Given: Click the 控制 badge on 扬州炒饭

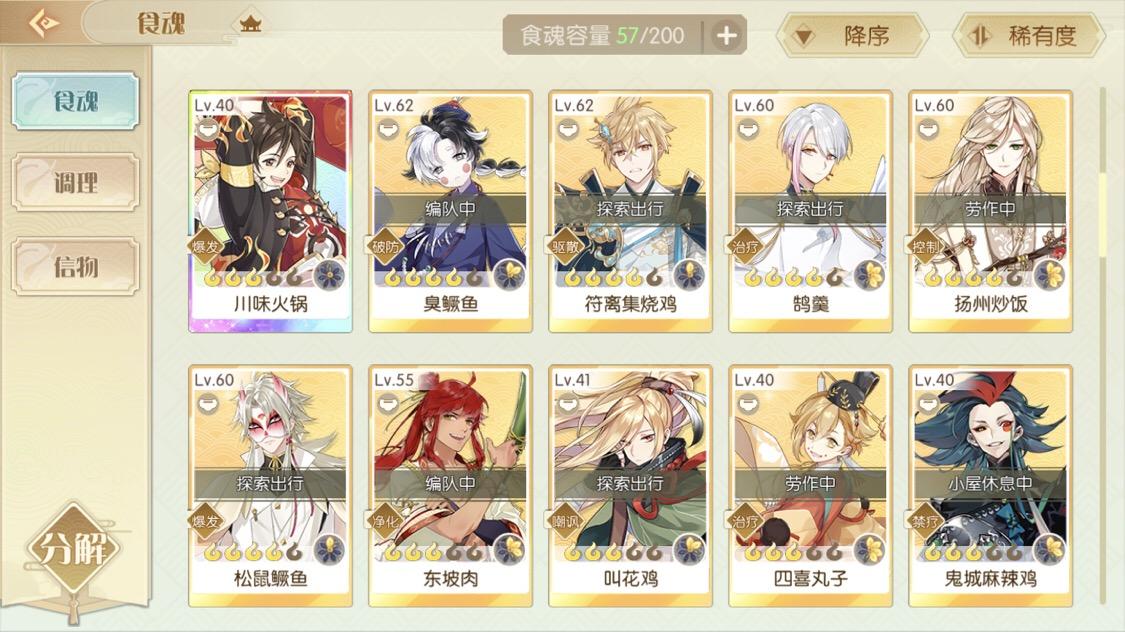Looking at the screenshot, I should pos(926,247).
